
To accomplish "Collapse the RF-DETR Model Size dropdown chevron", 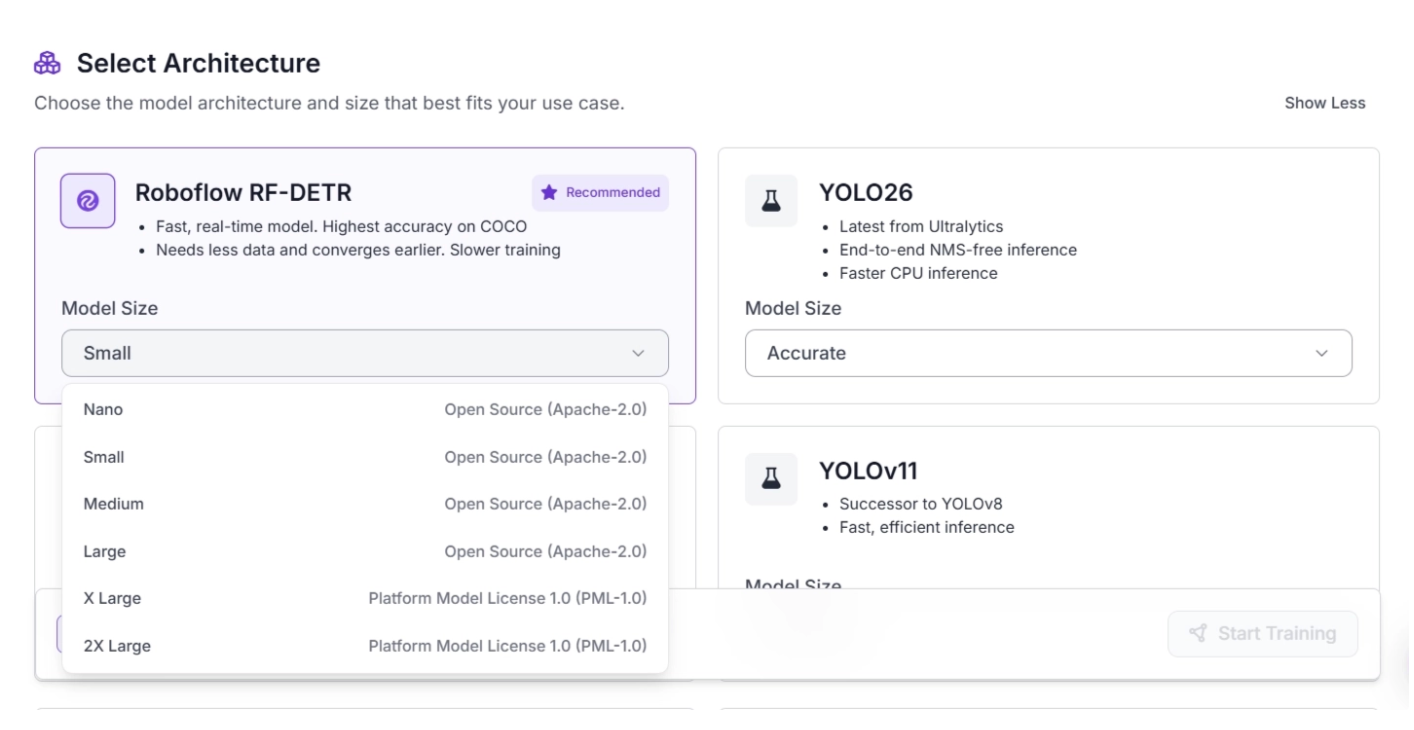I will pos(638,353).
